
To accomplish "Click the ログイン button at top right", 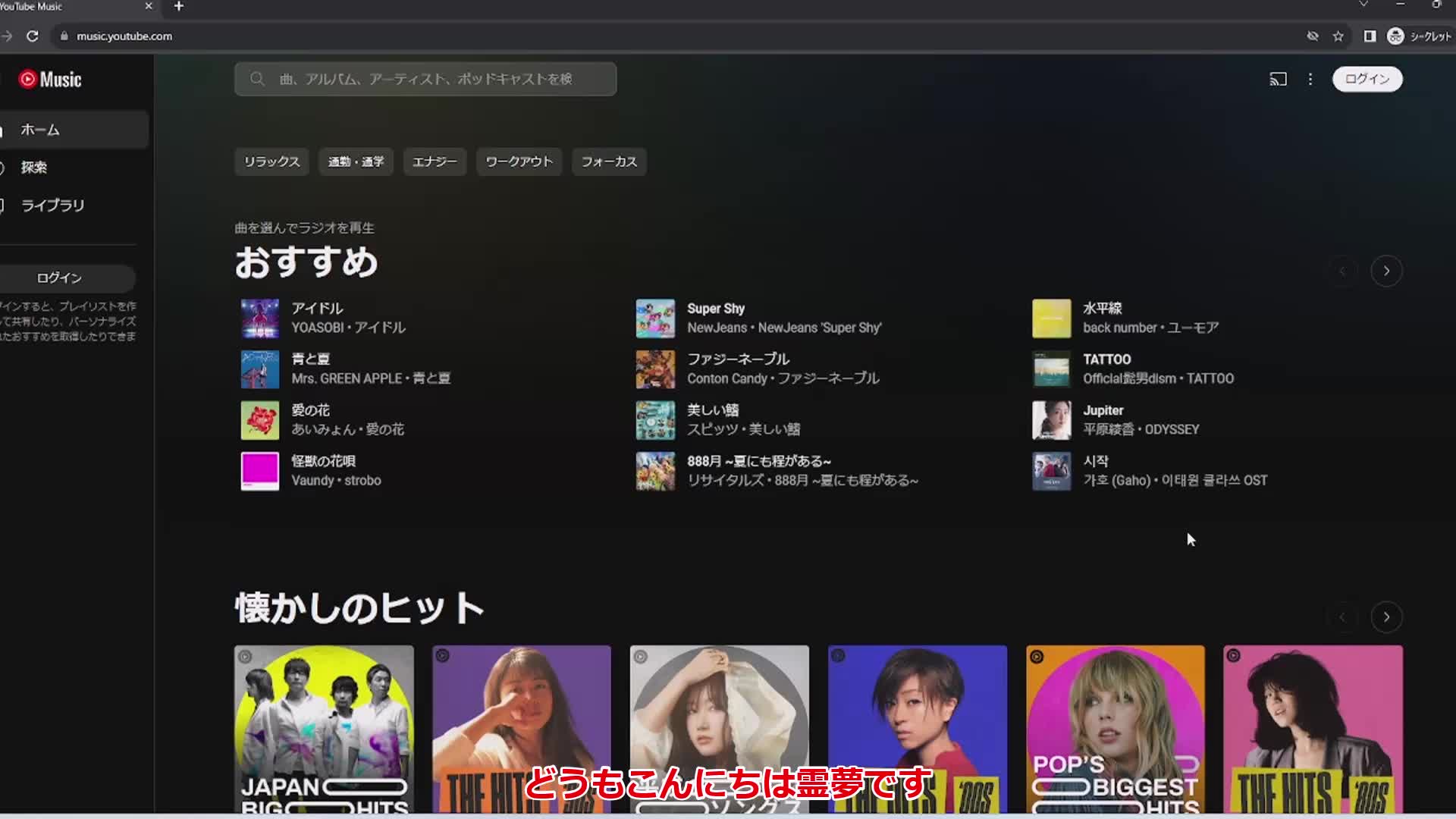I will pos(1367,79).
